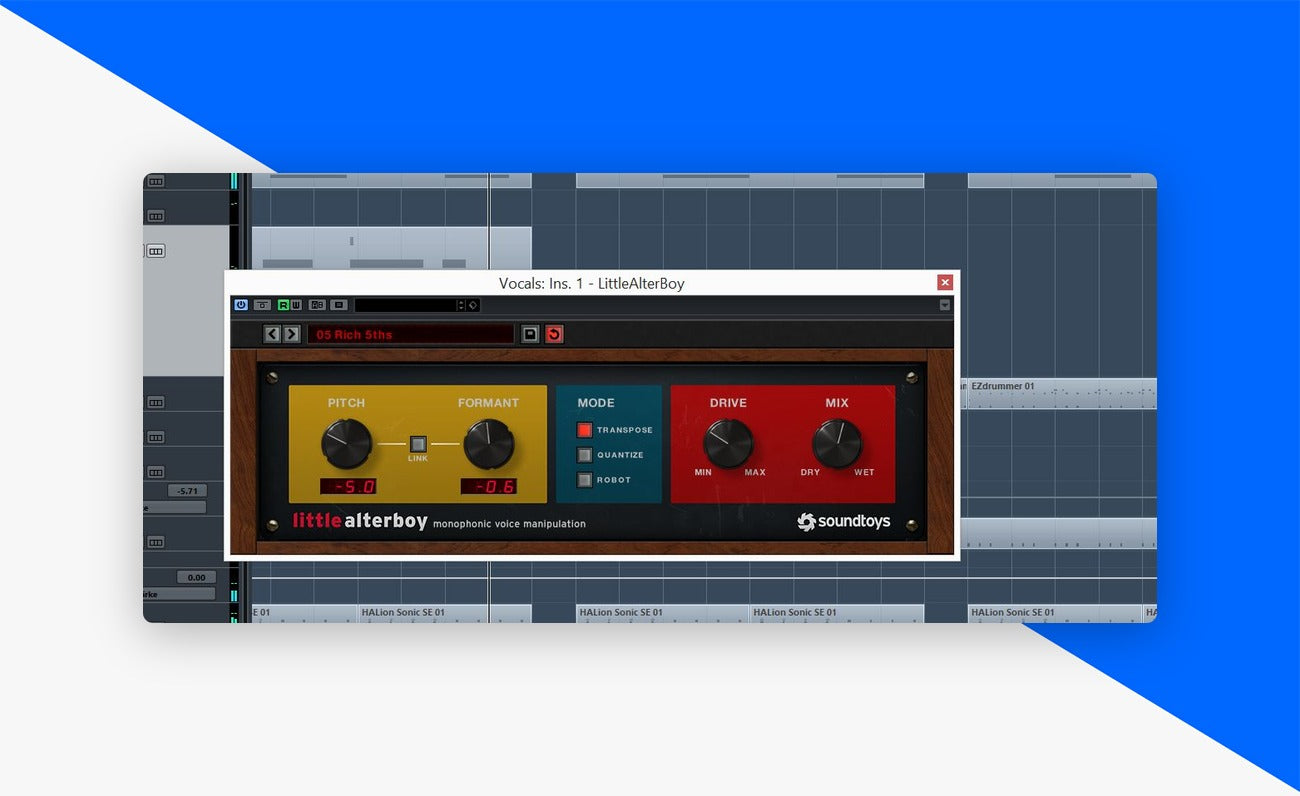Toggle the blue plugin power button

coord(241,305)
